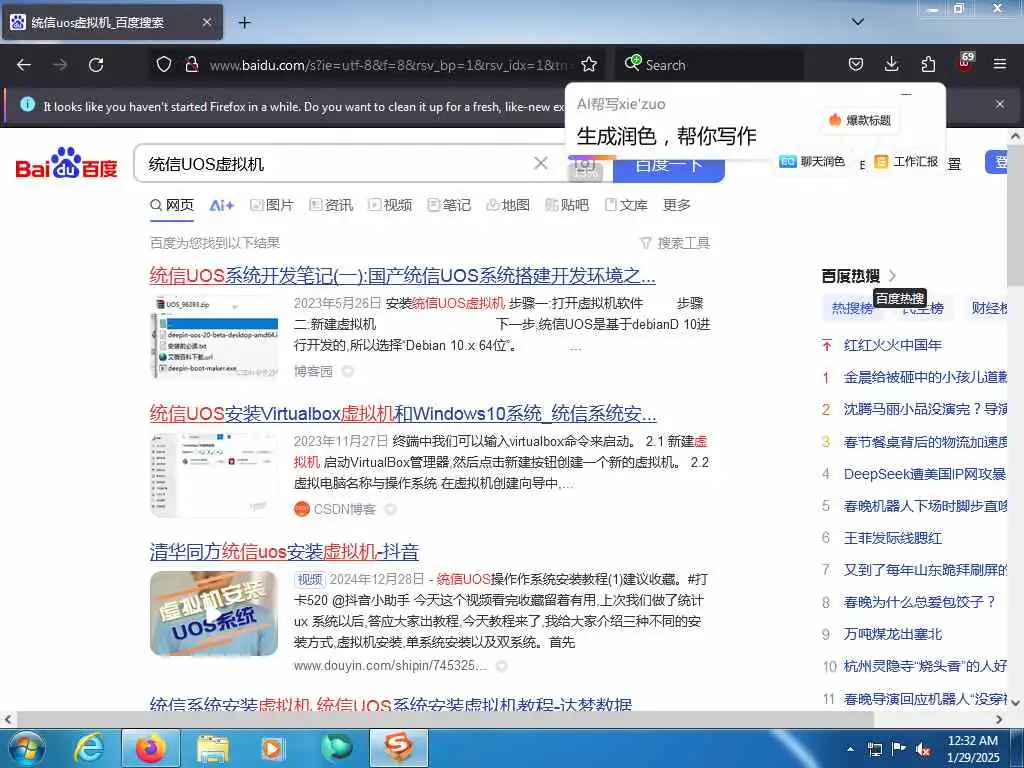Go back to the previous page
Image resolution: width=1024 pixels, height=768 pixels.
[24, 65]
